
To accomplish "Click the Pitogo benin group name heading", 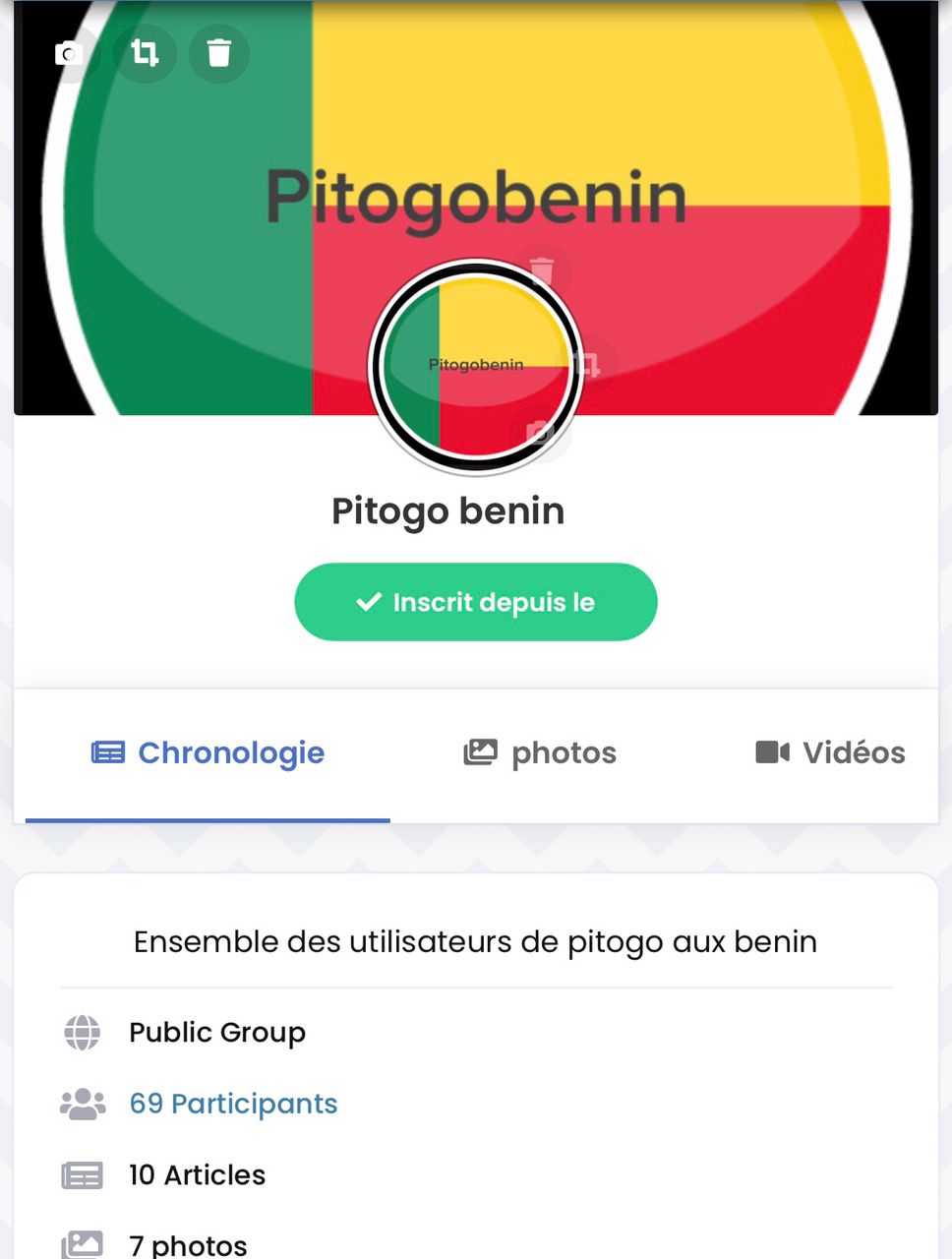I will point(448,511).
